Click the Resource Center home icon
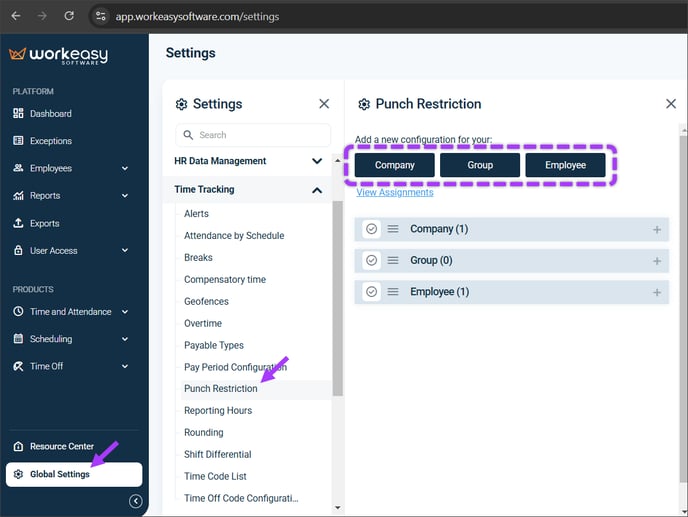The height and width of the screenshot is (517, 688). pos(18,446)
